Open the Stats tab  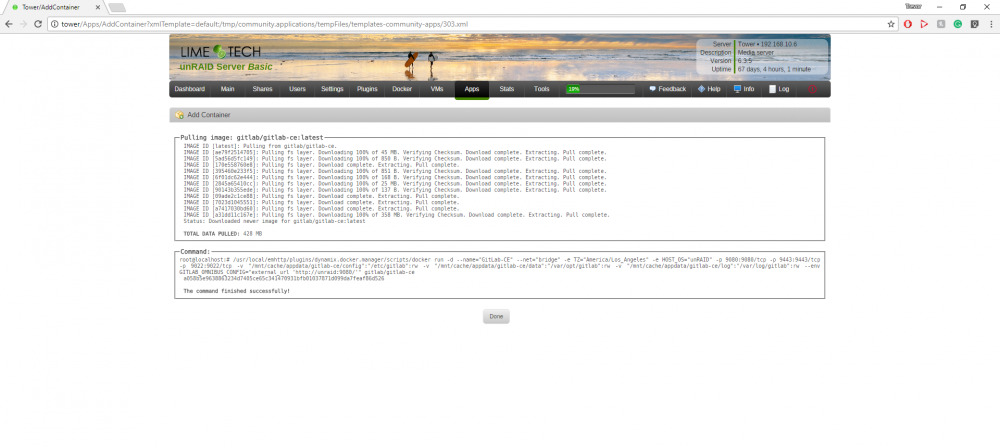[x=507, y=89]
